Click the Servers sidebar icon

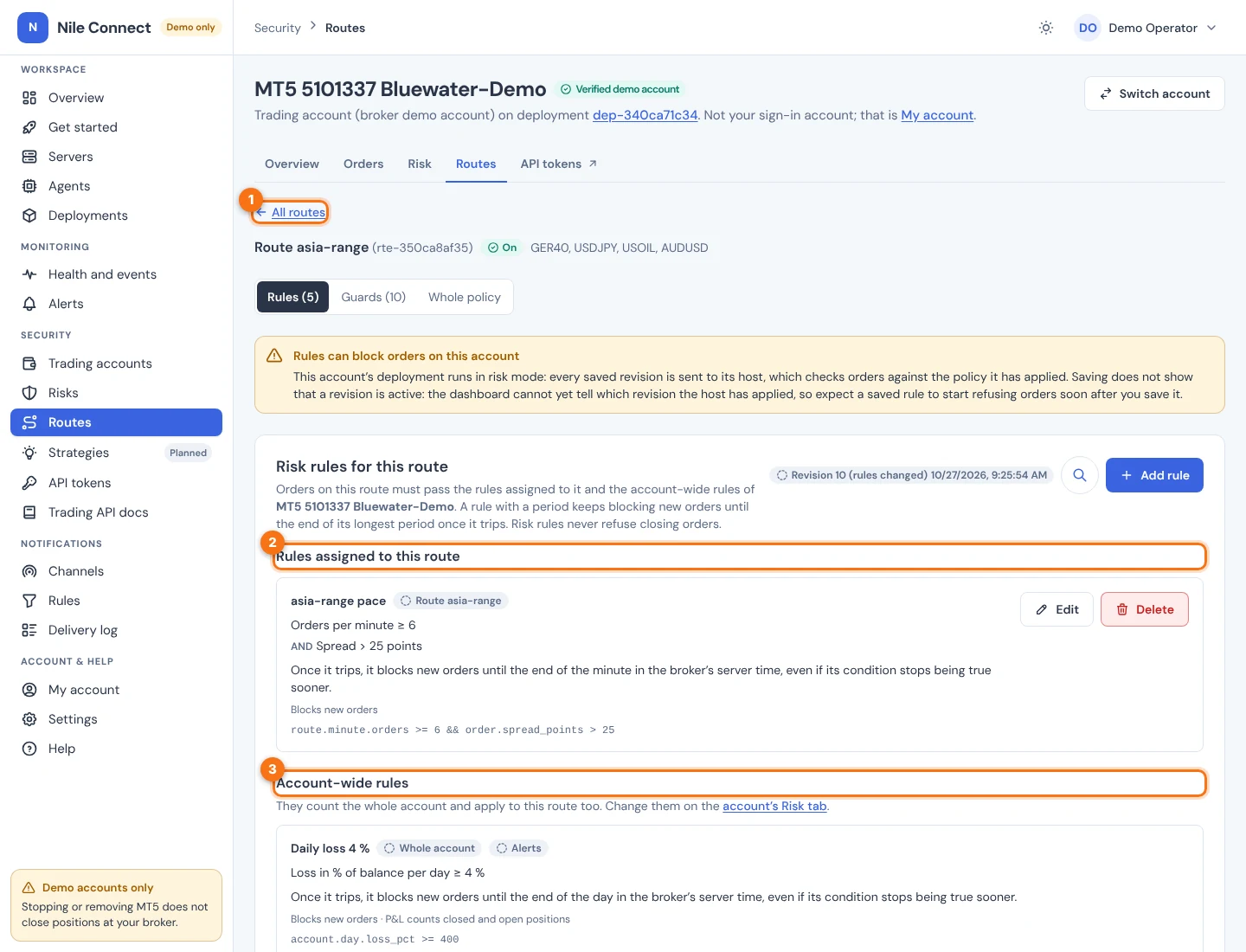[x=29, y=157]
